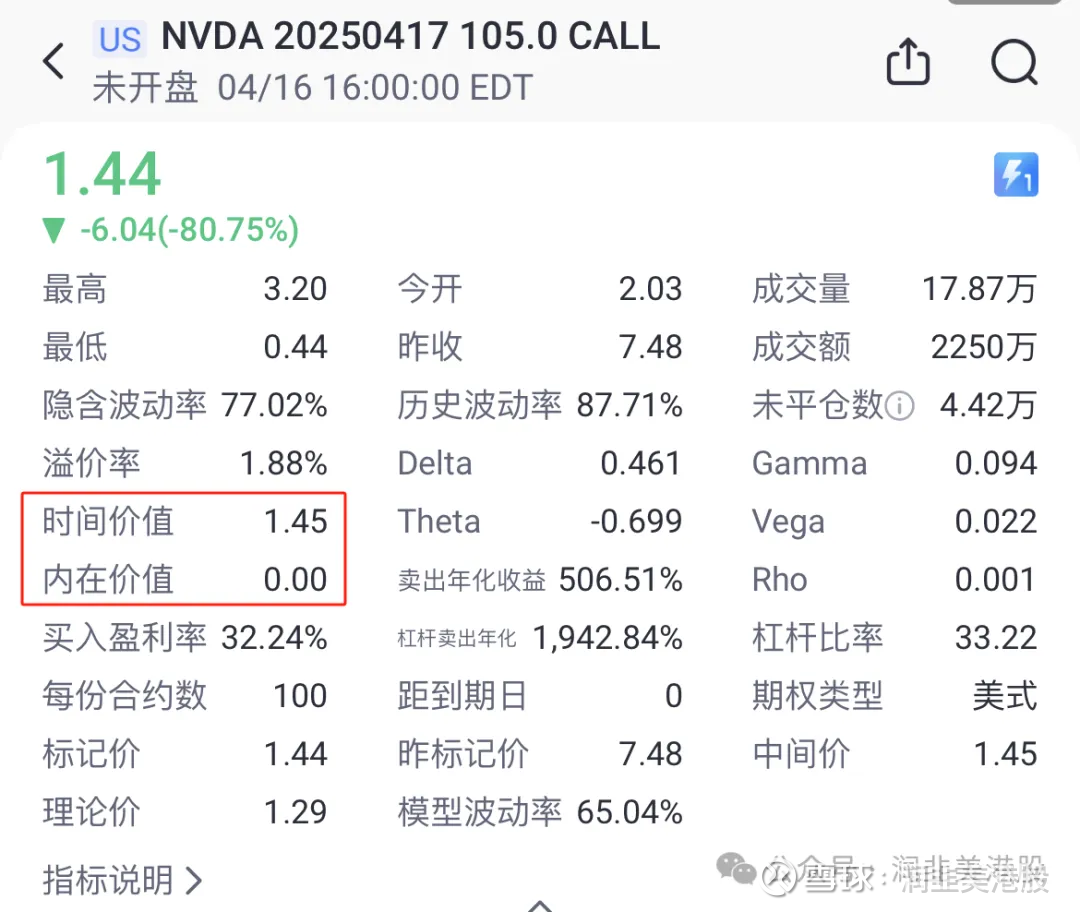The height and width of the screenshot is (912, 1080).
Task: Tap 卖出年化收益 showing 506.51%
Action: point(540,579)
